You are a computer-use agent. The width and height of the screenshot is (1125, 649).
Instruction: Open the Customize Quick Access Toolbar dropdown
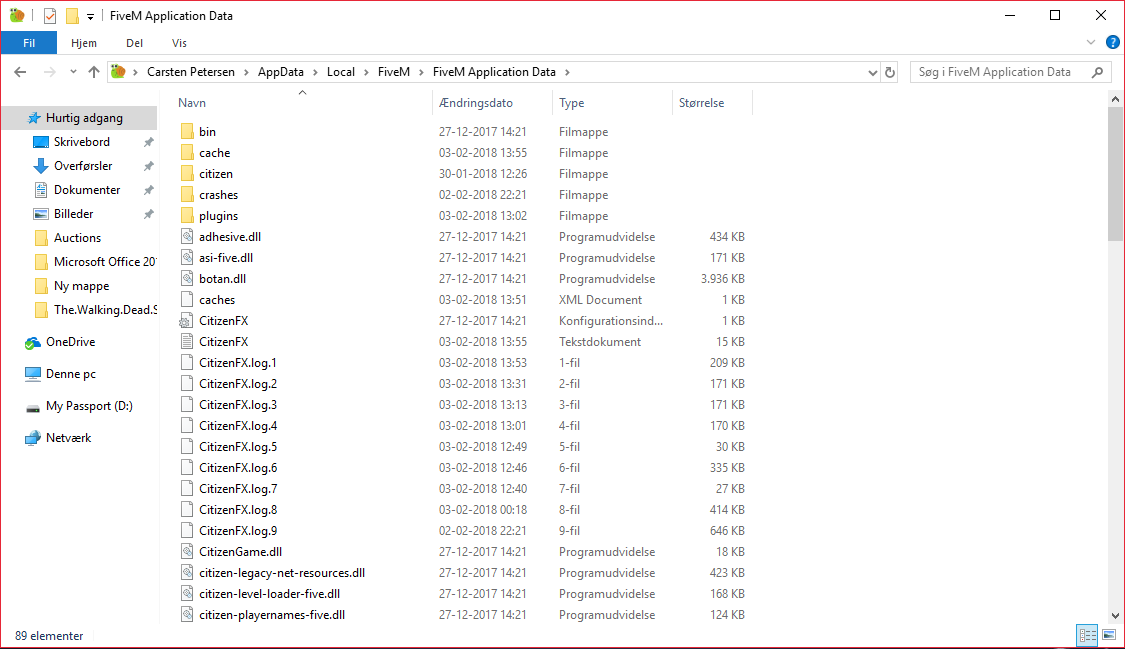tap(90, 16)
